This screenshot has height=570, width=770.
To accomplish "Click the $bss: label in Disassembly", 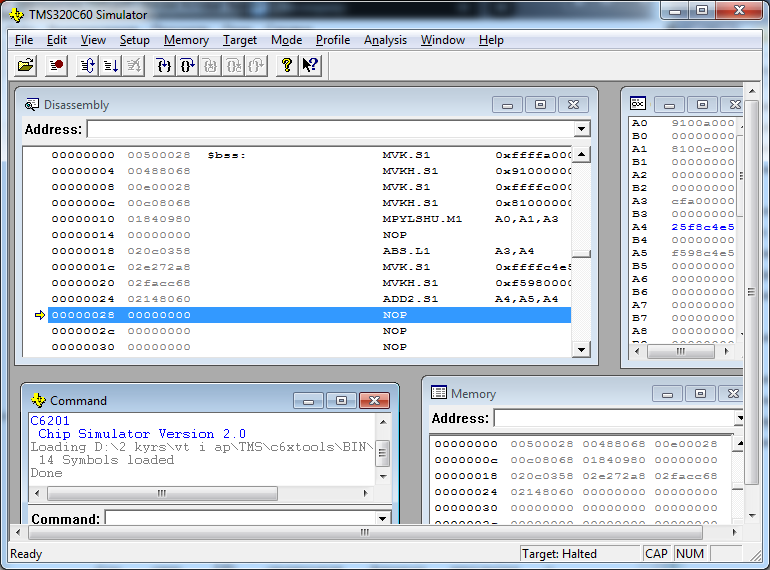I will pyautogui.click(x=226, y=155).
